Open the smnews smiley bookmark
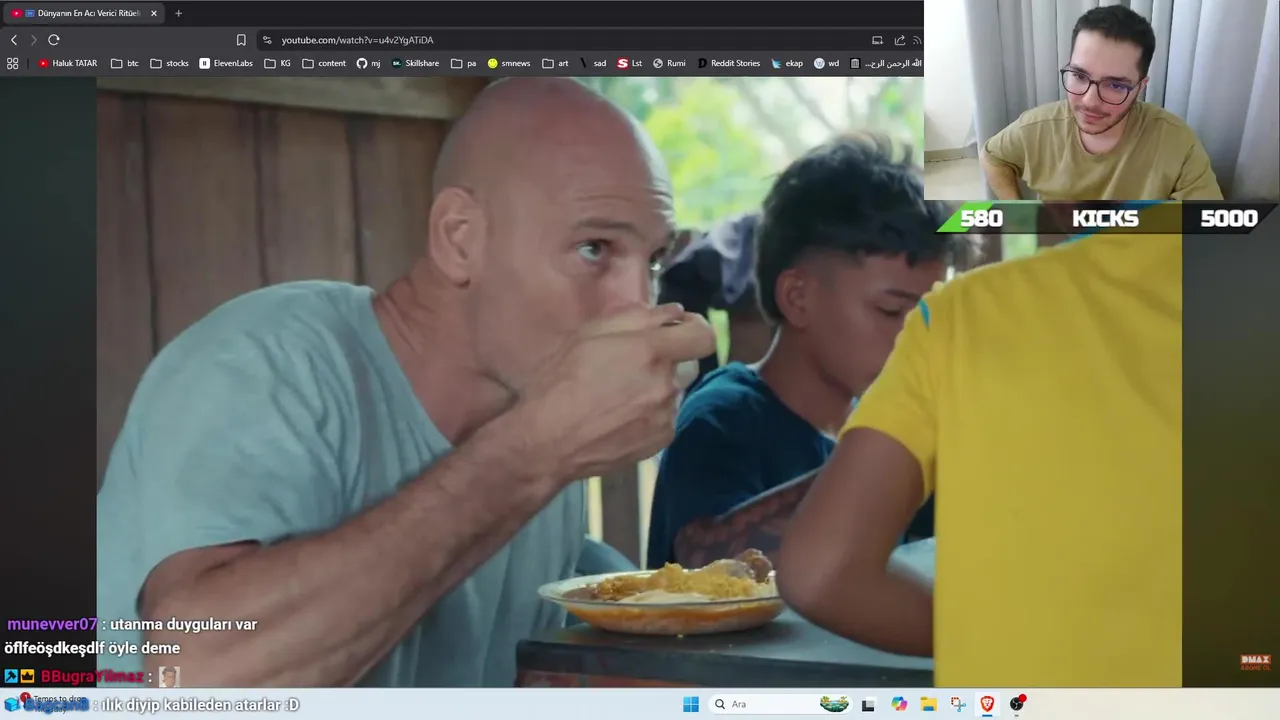1280x720 pixels. coord(509,63)
